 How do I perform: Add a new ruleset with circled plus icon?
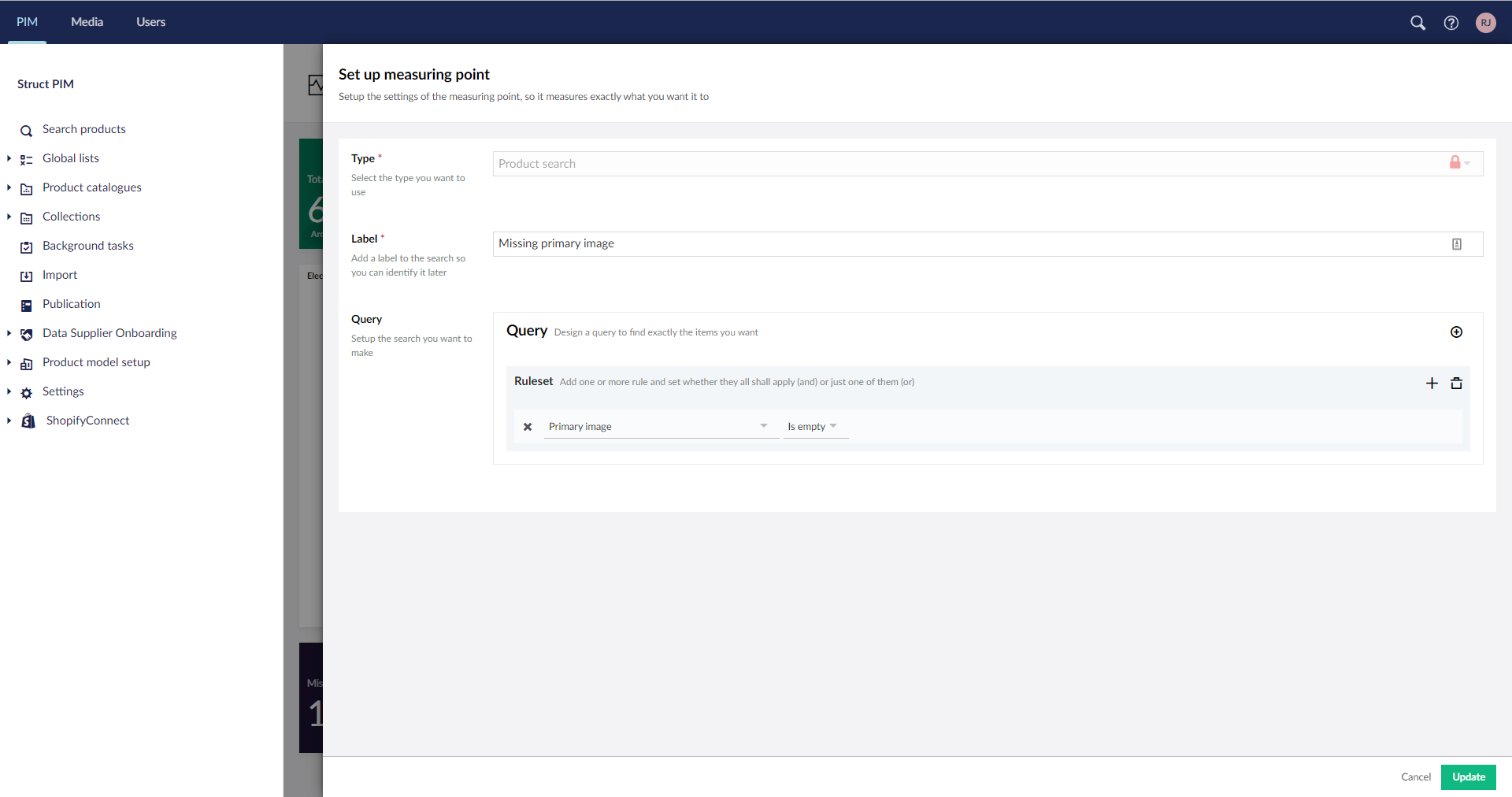tap(1456, 332)
